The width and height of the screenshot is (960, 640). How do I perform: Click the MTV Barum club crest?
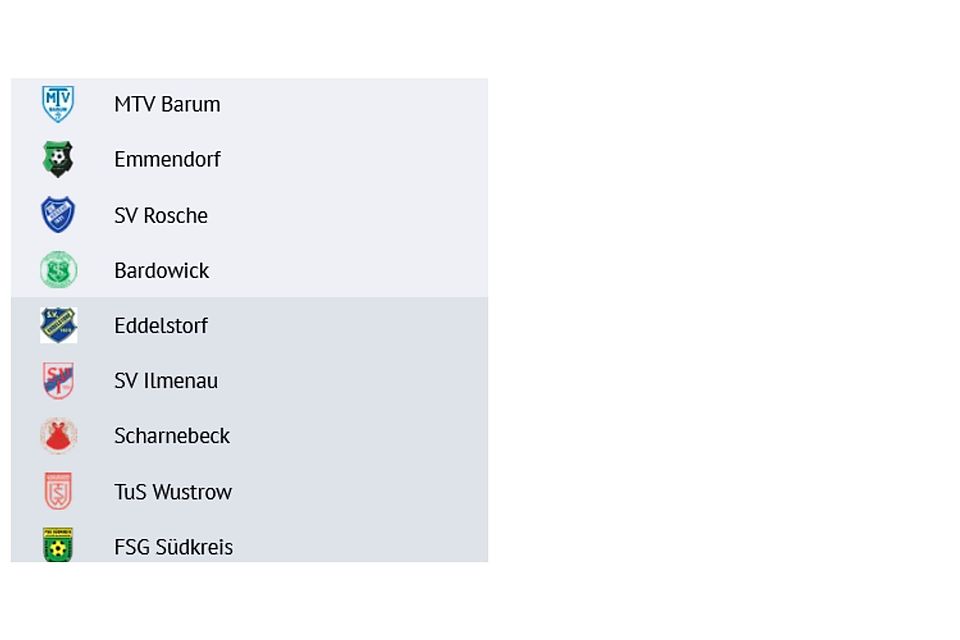tap(58, 104)
